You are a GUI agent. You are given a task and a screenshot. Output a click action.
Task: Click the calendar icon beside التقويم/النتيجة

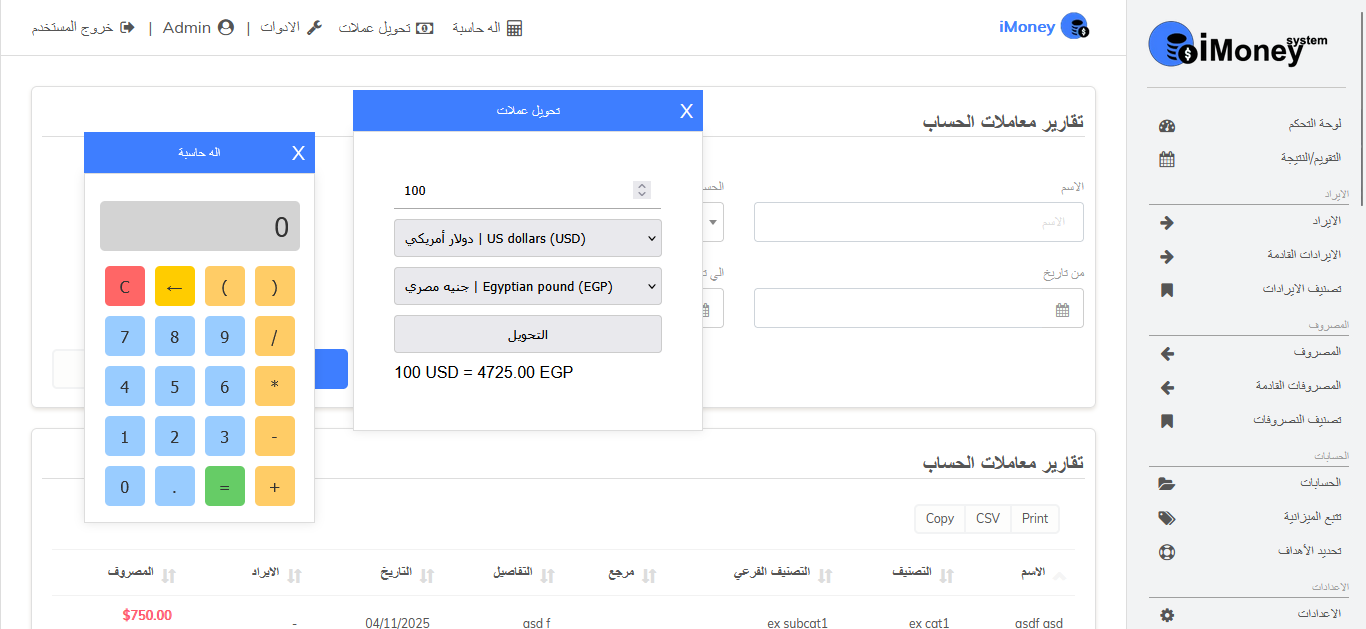point(1166,159)
